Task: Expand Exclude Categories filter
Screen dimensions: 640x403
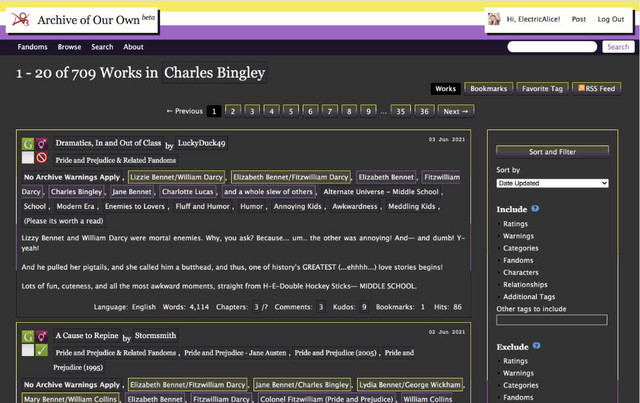Action: point(520,385)
